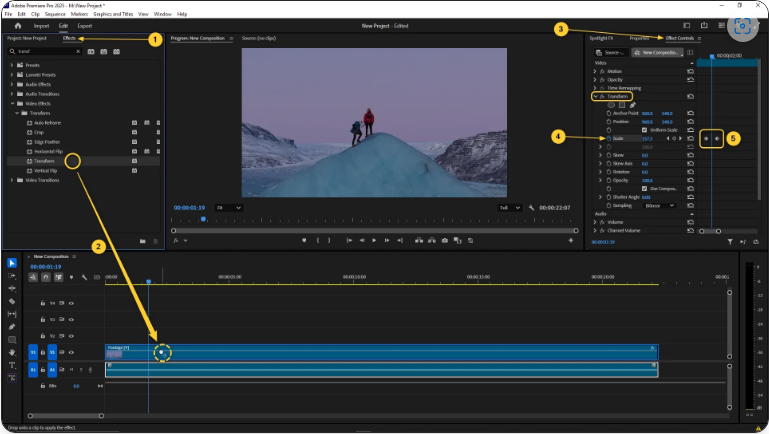Expand the Audio Effects folder
Image resolution: width=769 pixels, height=434 pixels.
click(x=12, y=84)
